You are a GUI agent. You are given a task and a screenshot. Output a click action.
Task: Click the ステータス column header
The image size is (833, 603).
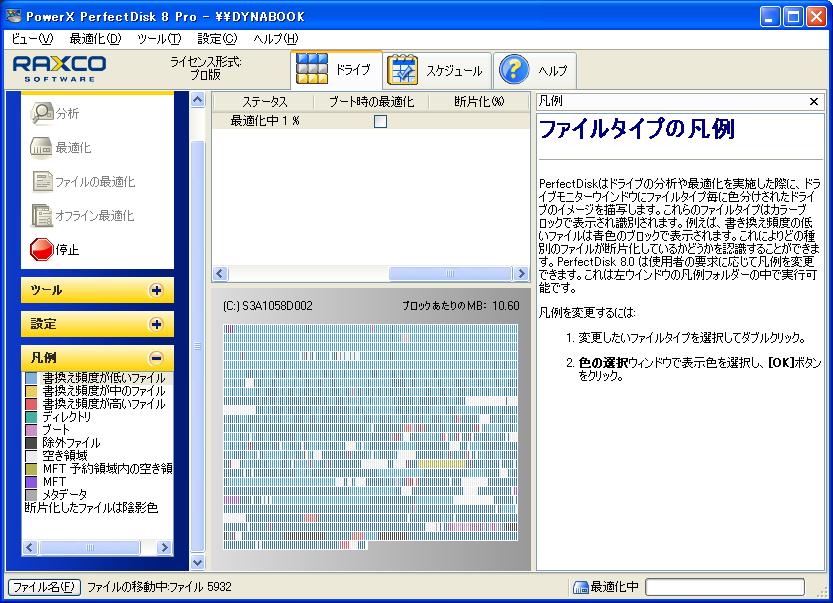[264, 101]
